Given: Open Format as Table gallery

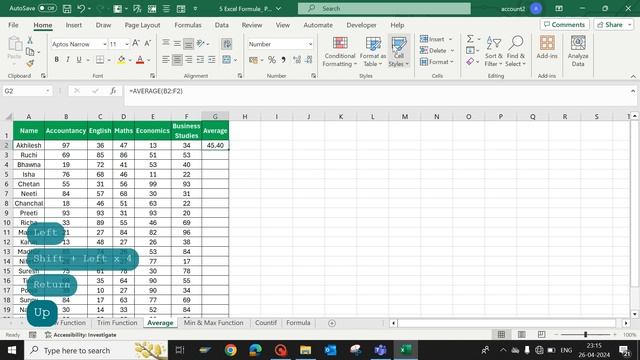Looking at the screenshot, I should [x=373, y=51].
